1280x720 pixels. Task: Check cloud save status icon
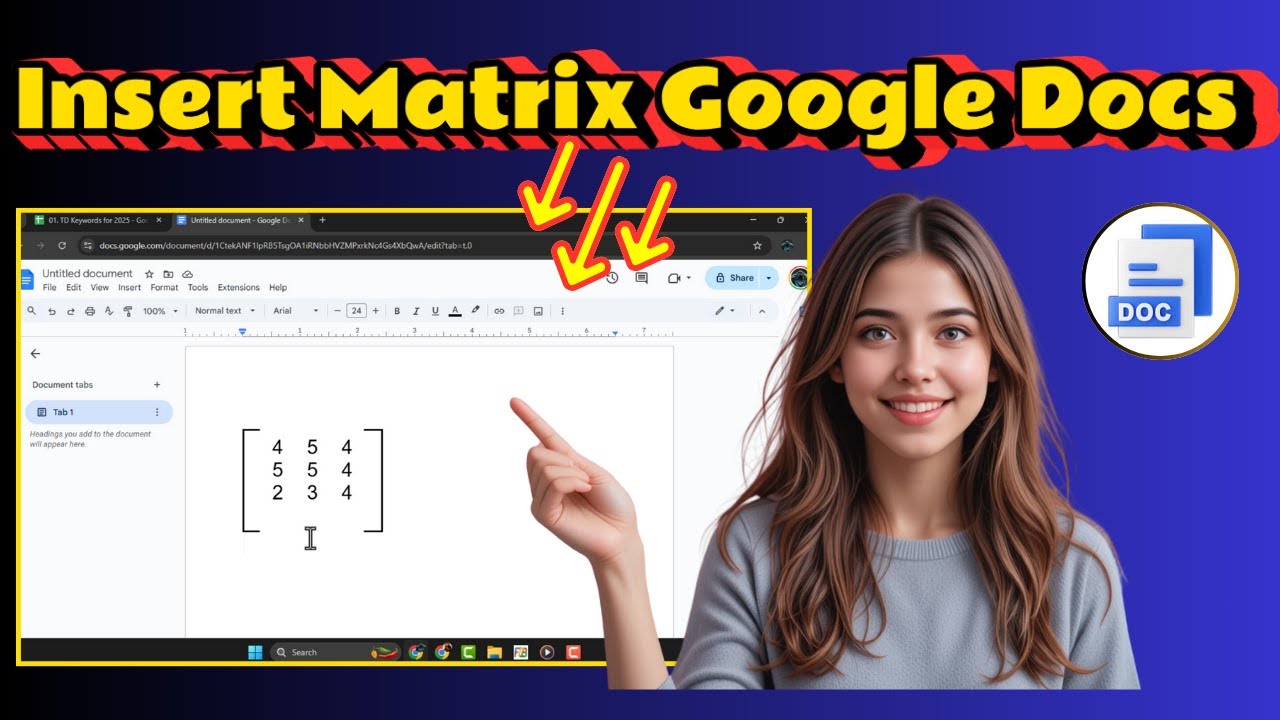click(187, 274)
